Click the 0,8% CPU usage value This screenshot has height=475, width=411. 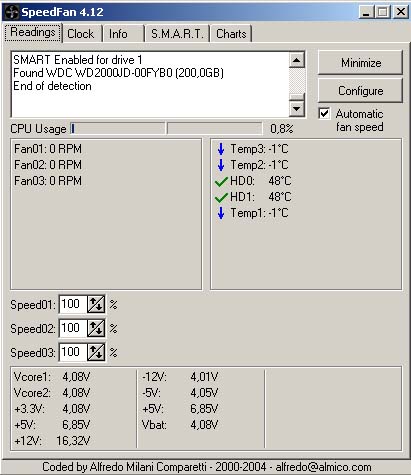(x=282, y=129)
